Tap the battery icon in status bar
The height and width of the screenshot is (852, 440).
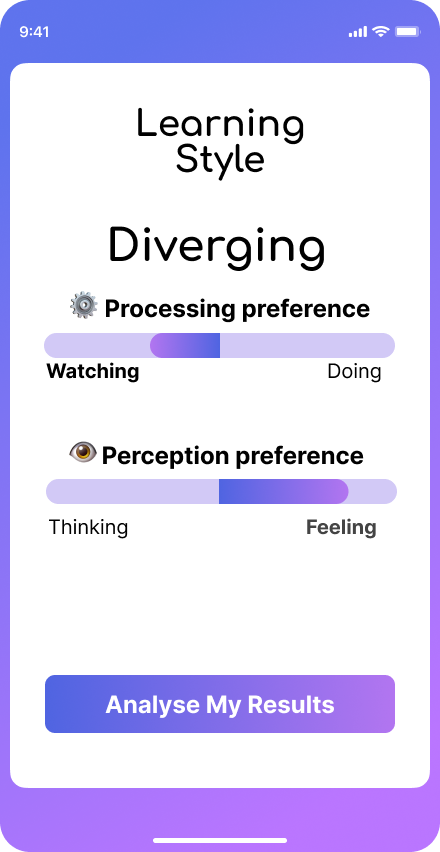407,32
